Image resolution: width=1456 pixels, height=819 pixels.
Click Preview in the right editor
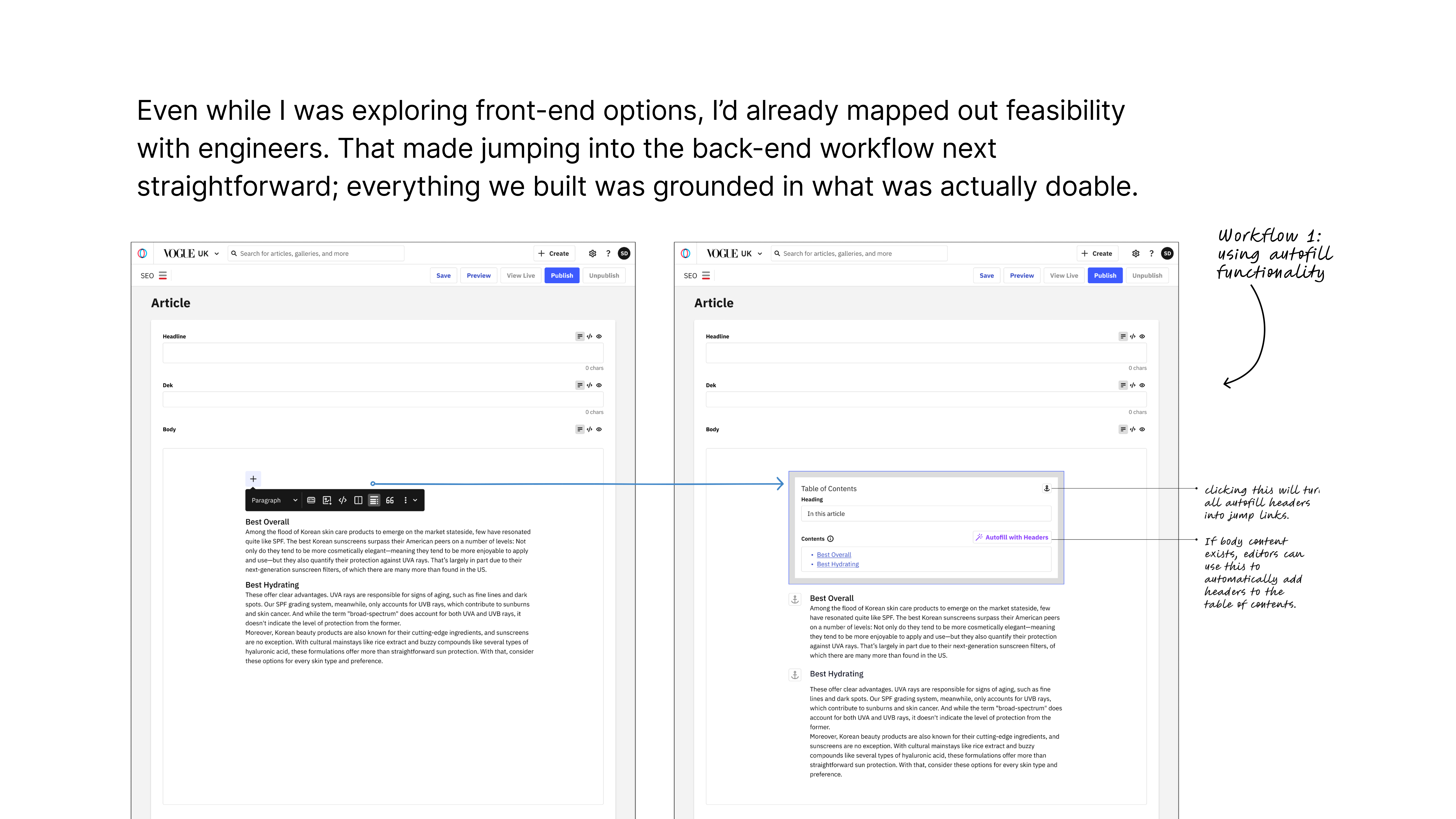(x=1022, y=276)
